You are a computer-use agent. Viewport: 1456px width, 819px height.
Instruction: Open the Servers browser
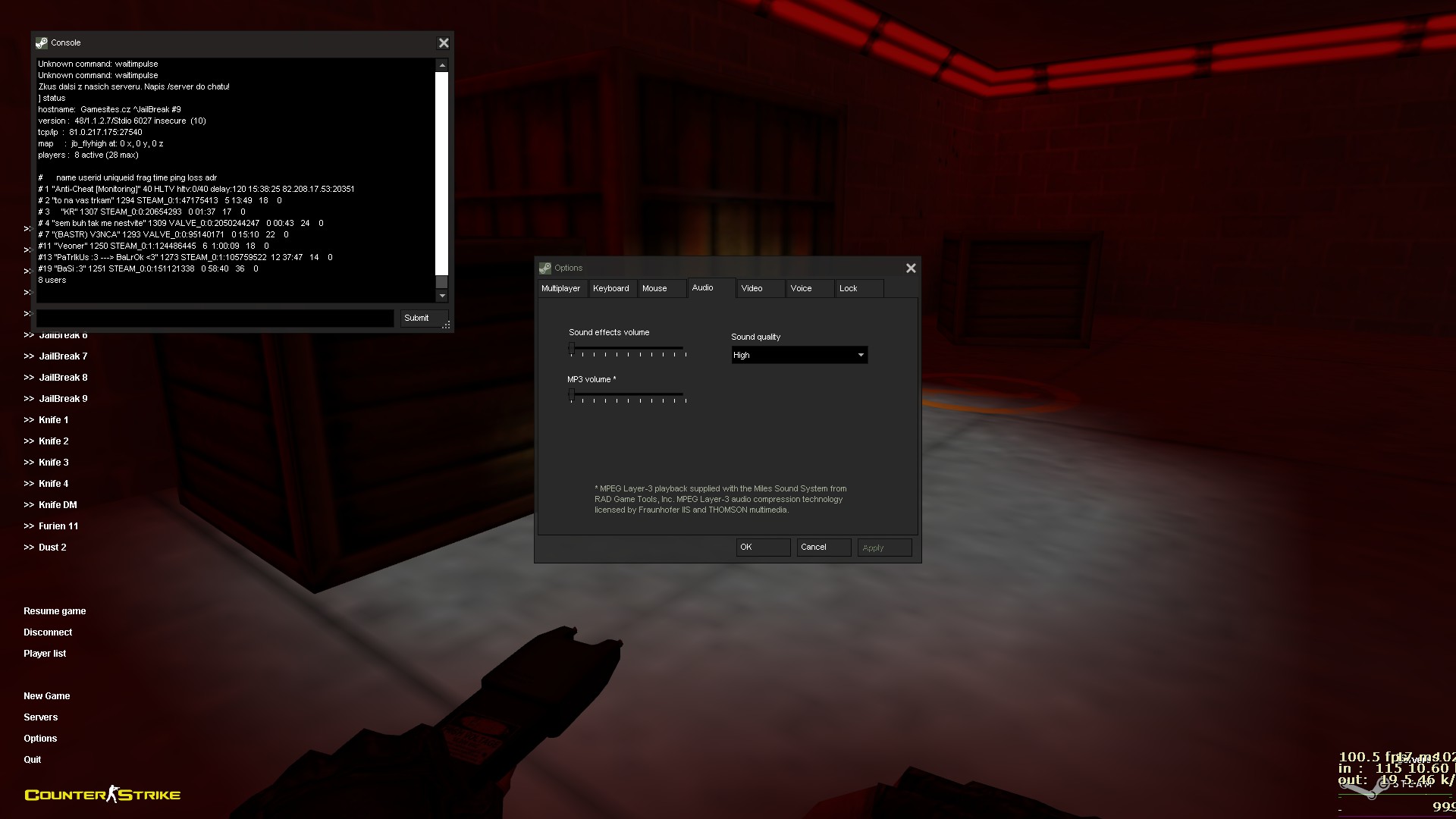point(41,717)
